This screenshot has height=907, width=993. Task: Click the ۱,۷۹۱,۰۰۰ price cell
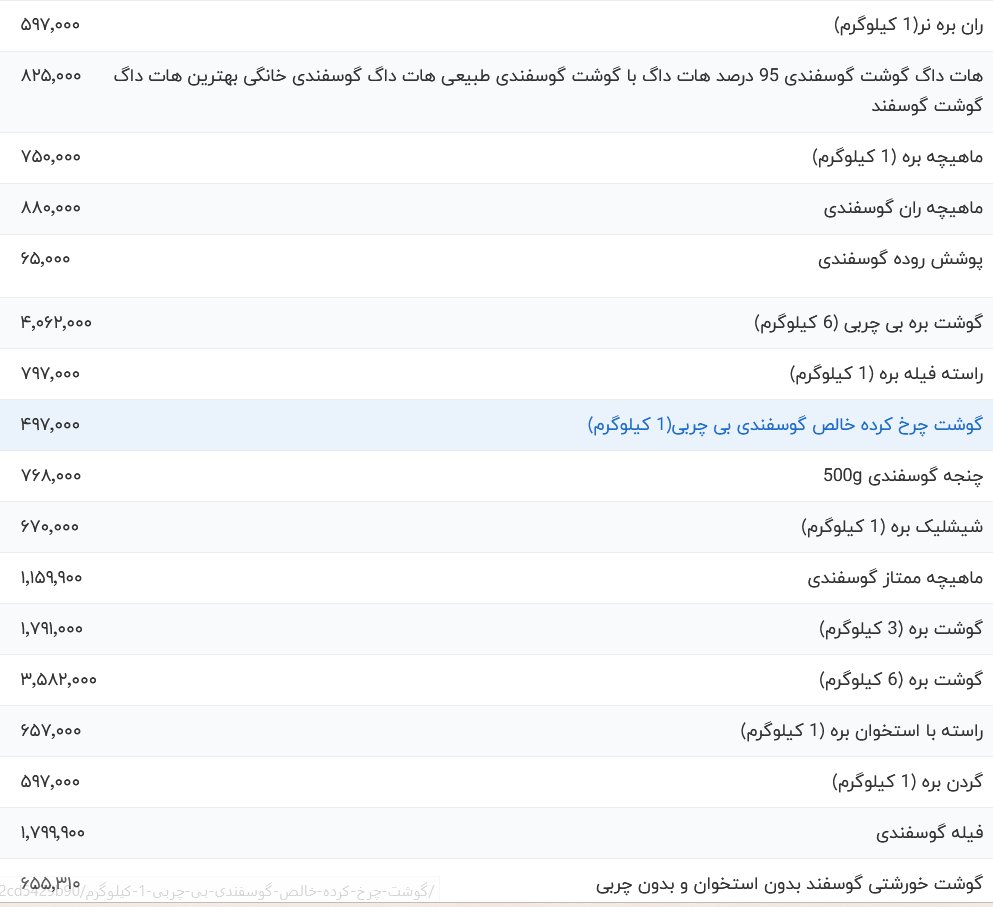(x=51, y=629)
